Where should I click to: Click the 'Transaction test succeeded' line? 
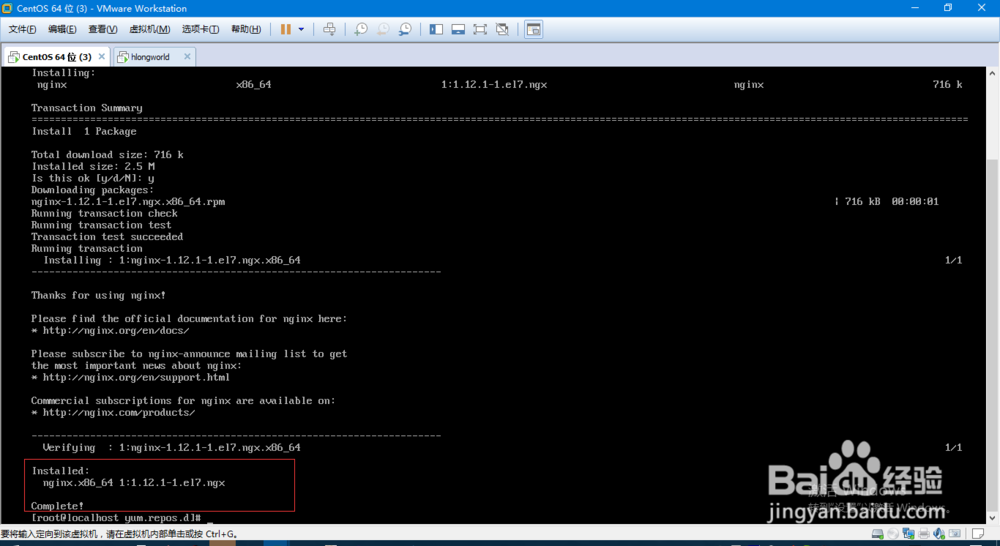coord(107,237)
